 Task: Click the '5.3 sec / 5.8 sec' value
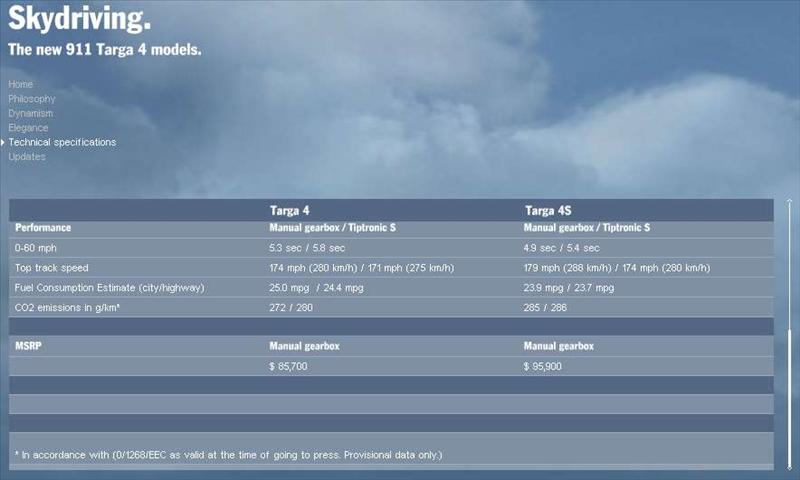307,248
